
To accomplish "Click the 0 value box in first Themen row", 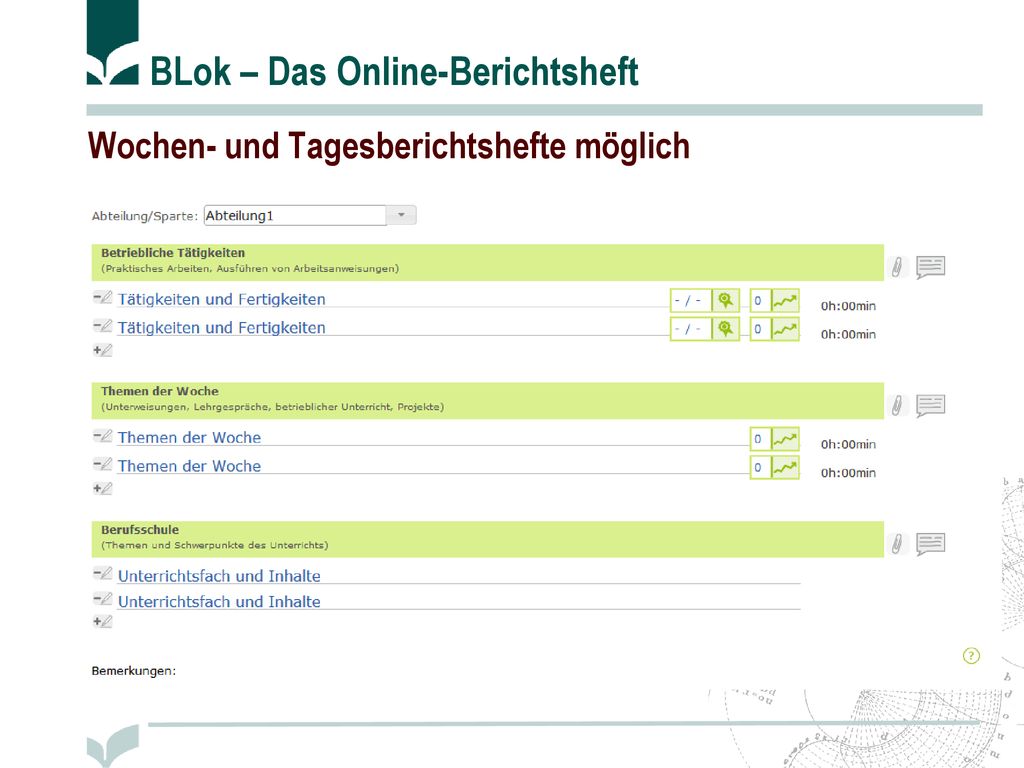I will click(x=760, y=439).
